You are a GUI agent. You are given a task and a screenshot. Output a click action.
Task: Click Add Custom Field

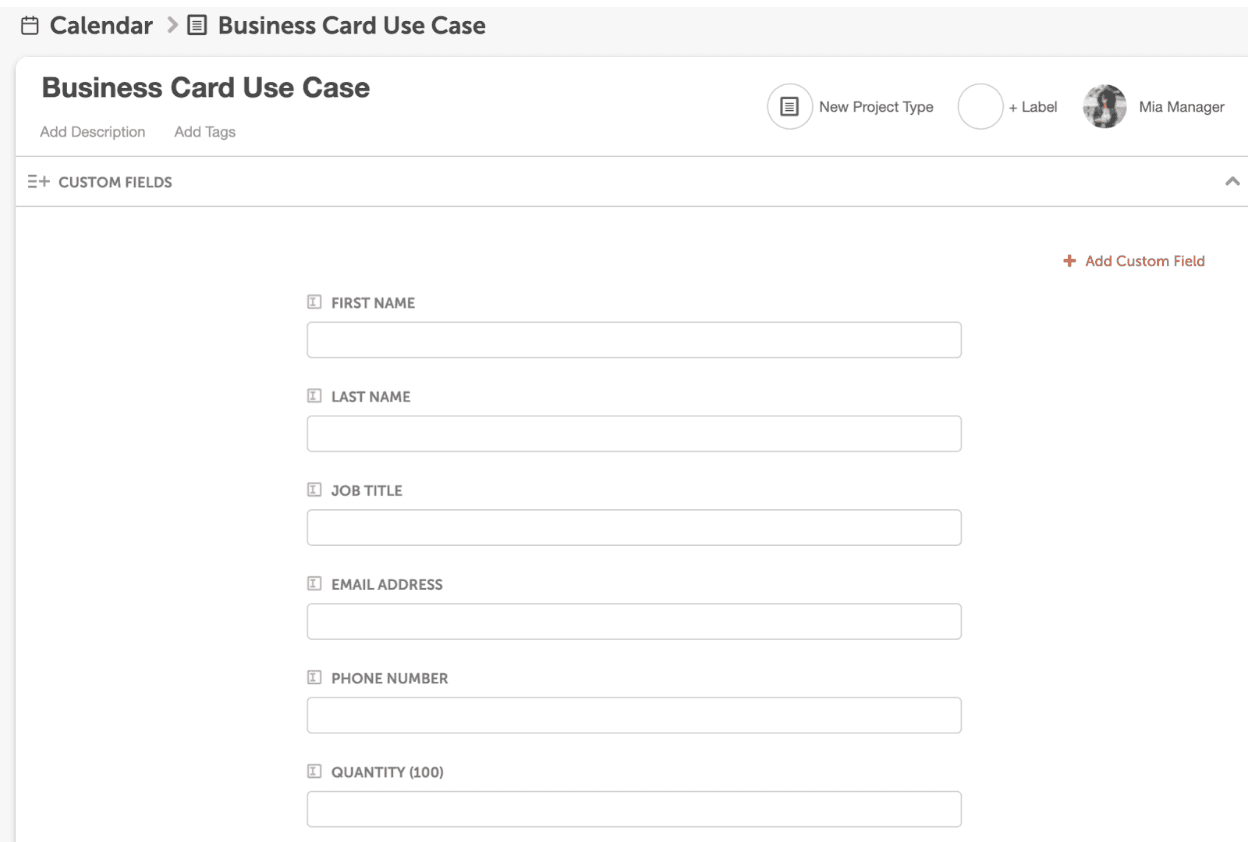point(1145,261)
